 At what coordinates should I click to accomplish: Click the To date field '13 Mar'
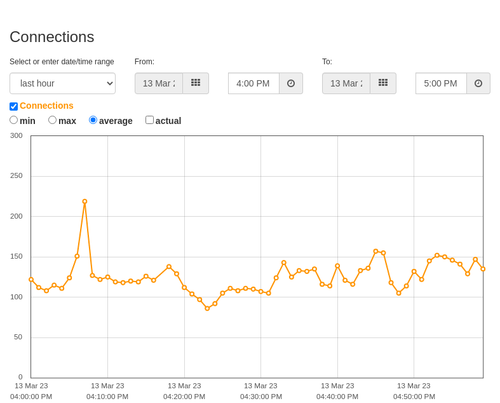point(346,83)
